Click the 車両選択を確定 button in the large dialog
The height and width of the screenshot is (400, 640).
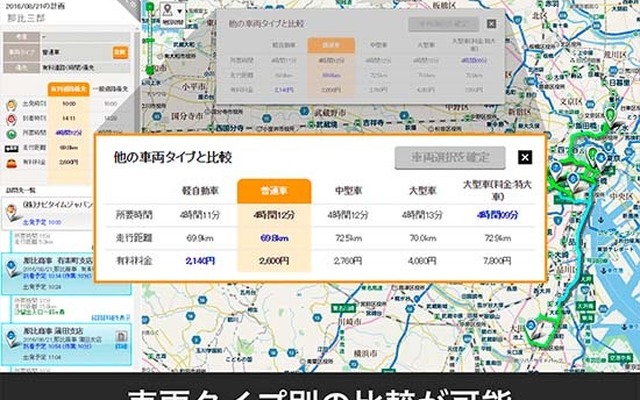[x=450, y=158]
